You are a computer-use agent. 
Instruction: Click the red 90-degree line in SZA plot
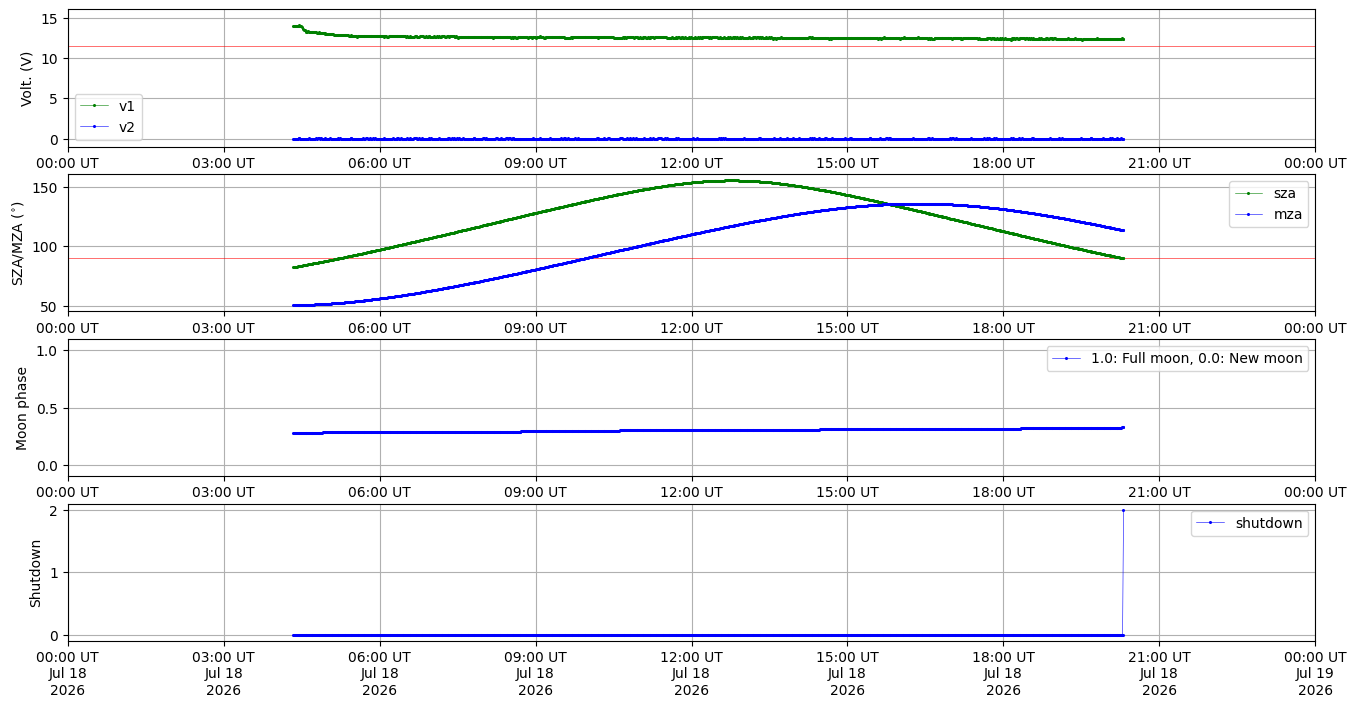[691, 258]
